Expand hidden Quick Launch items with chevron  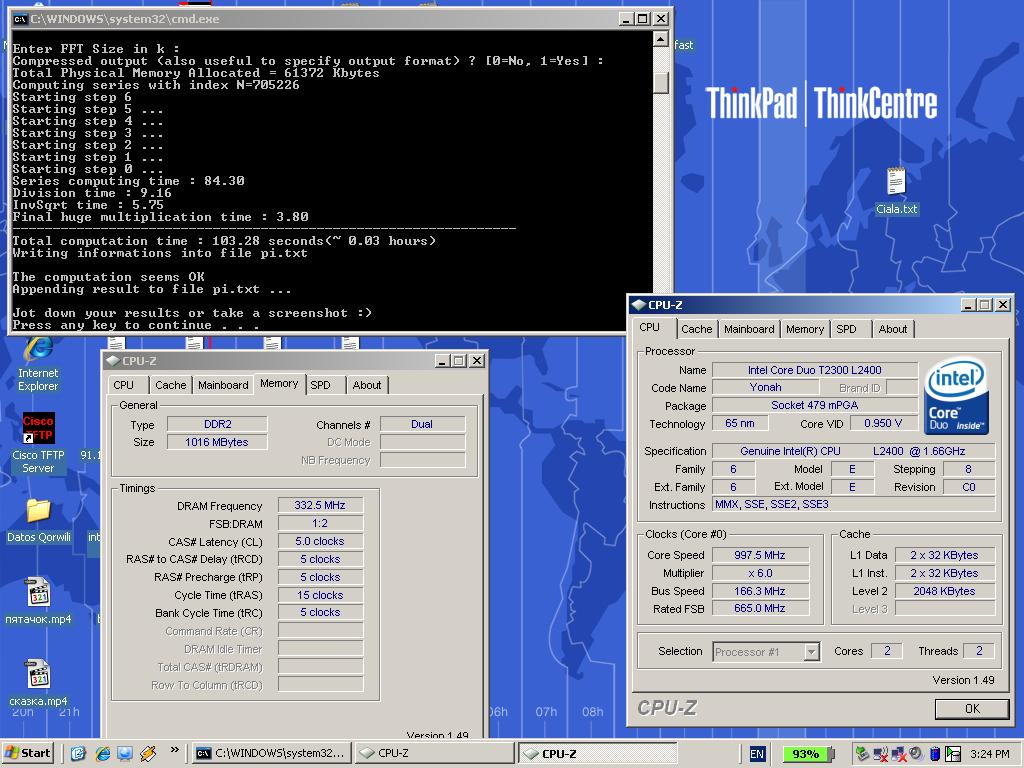(x=174, y=750)
